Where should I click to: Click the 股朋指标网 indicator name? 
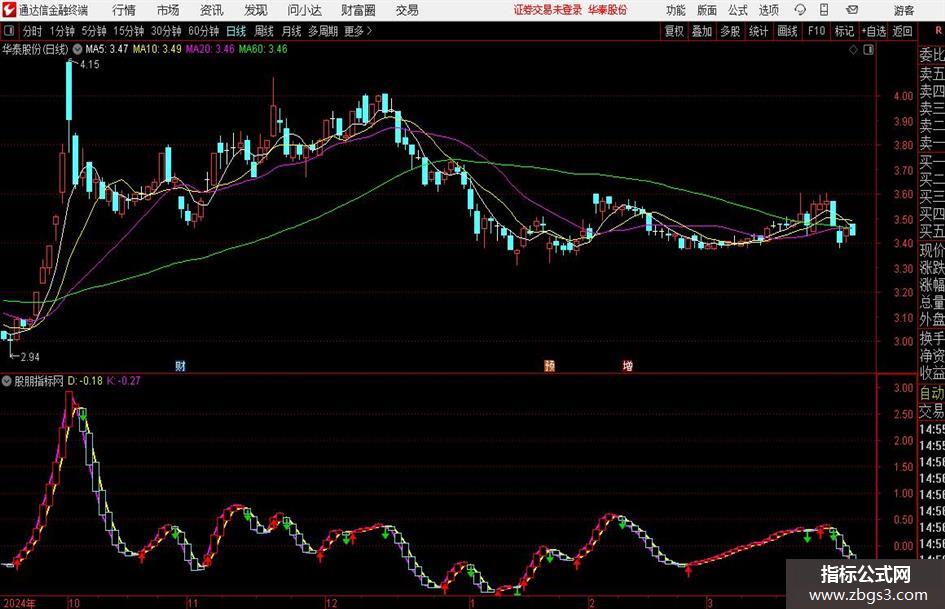39,381
